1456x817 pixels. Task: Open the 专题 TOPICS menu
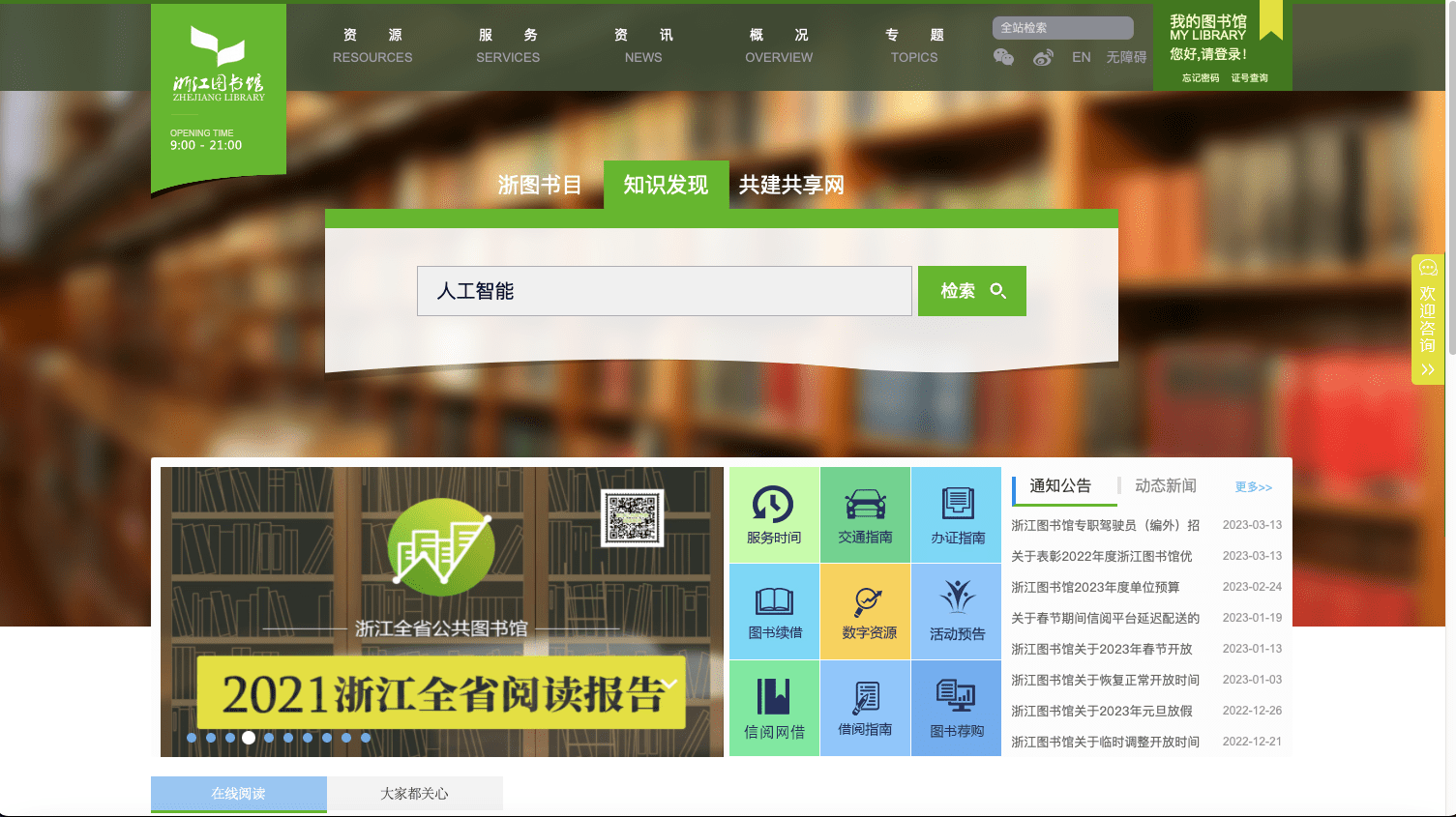(x=914, y=45)
